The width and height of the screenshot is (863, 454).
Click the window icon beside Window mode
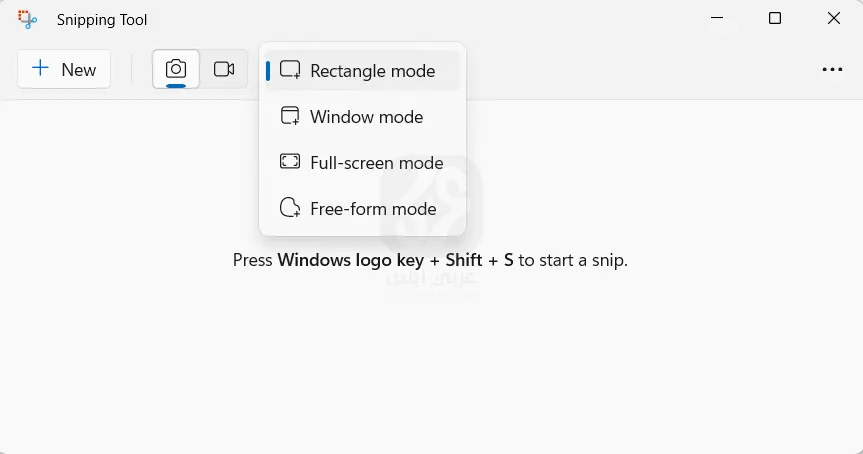(290, 116)
